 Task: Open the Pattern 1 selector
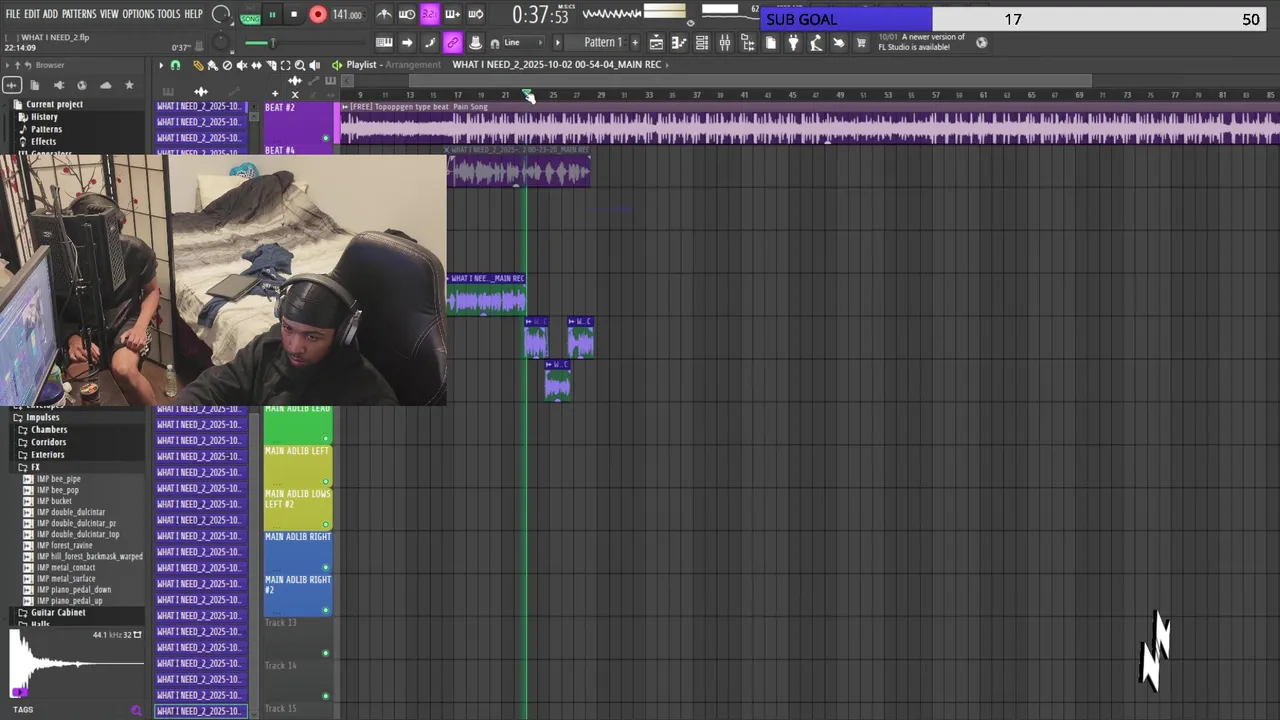pos(603,43)
